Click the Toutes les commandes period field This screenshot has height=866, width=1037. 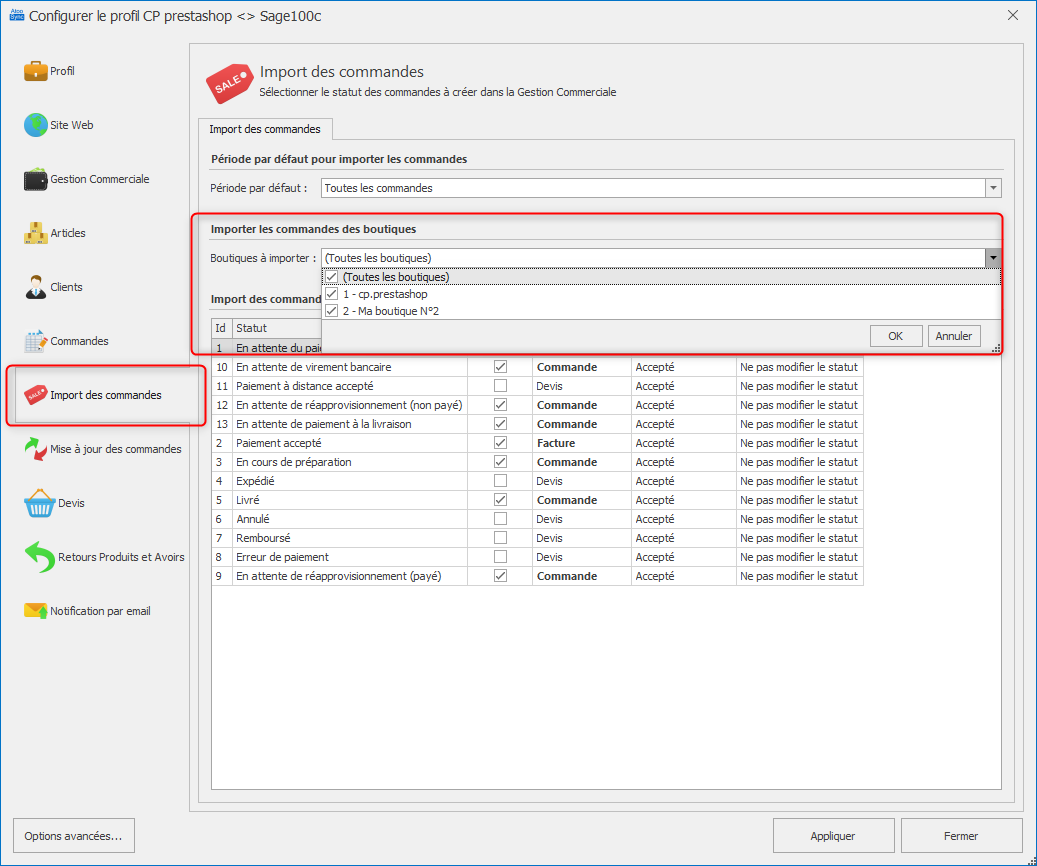coord(653,189)
